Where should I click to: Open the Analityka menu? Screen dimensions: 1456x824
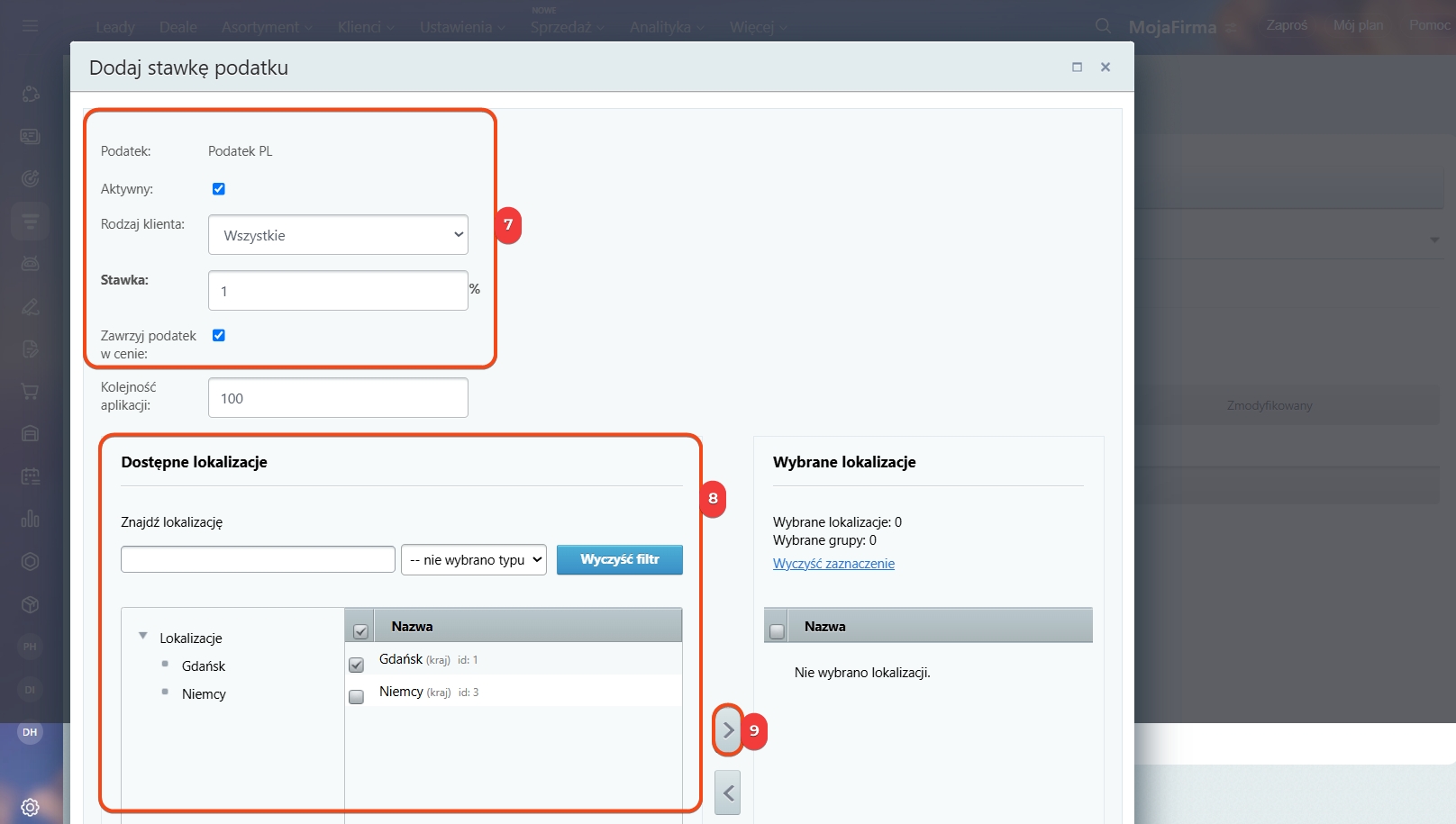(x=666, y=27)
